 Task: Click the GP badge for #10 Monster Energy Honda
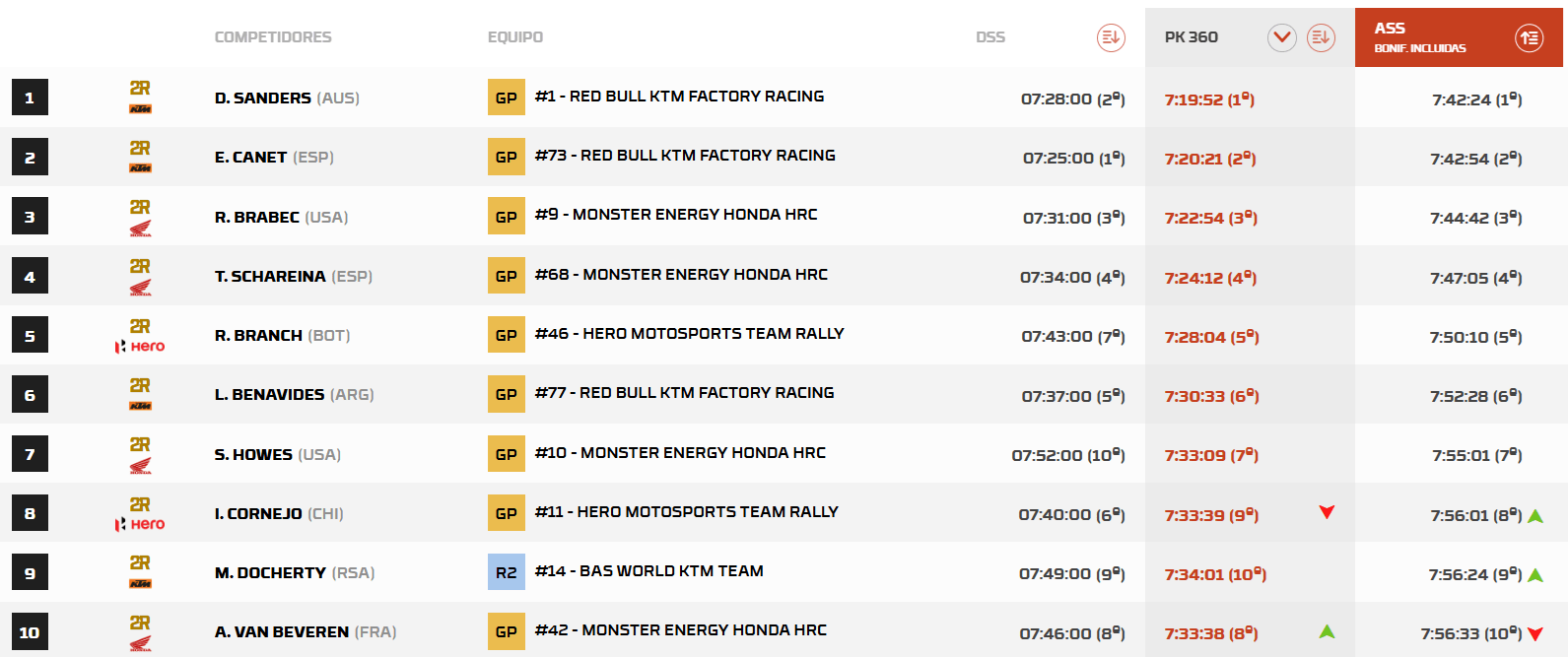point(507,454)
